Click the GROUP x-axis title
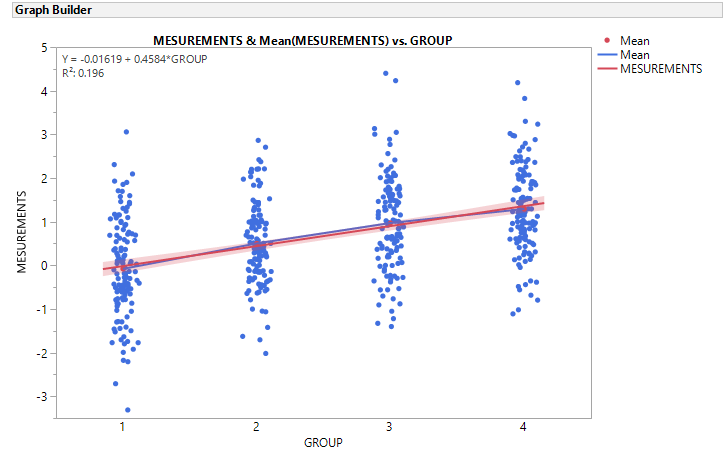Screen dimensions: 724x455 click(323, 443)
